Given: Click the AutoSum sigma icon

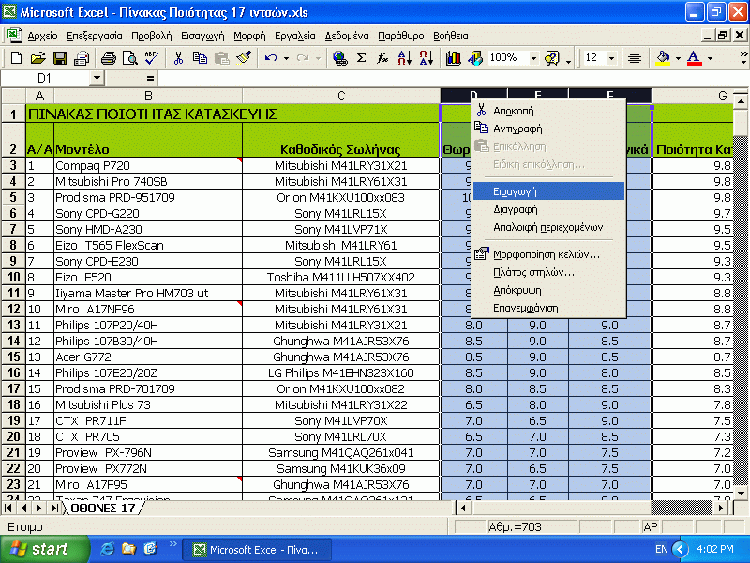Looking at the screenshot, I should (362, 58).
